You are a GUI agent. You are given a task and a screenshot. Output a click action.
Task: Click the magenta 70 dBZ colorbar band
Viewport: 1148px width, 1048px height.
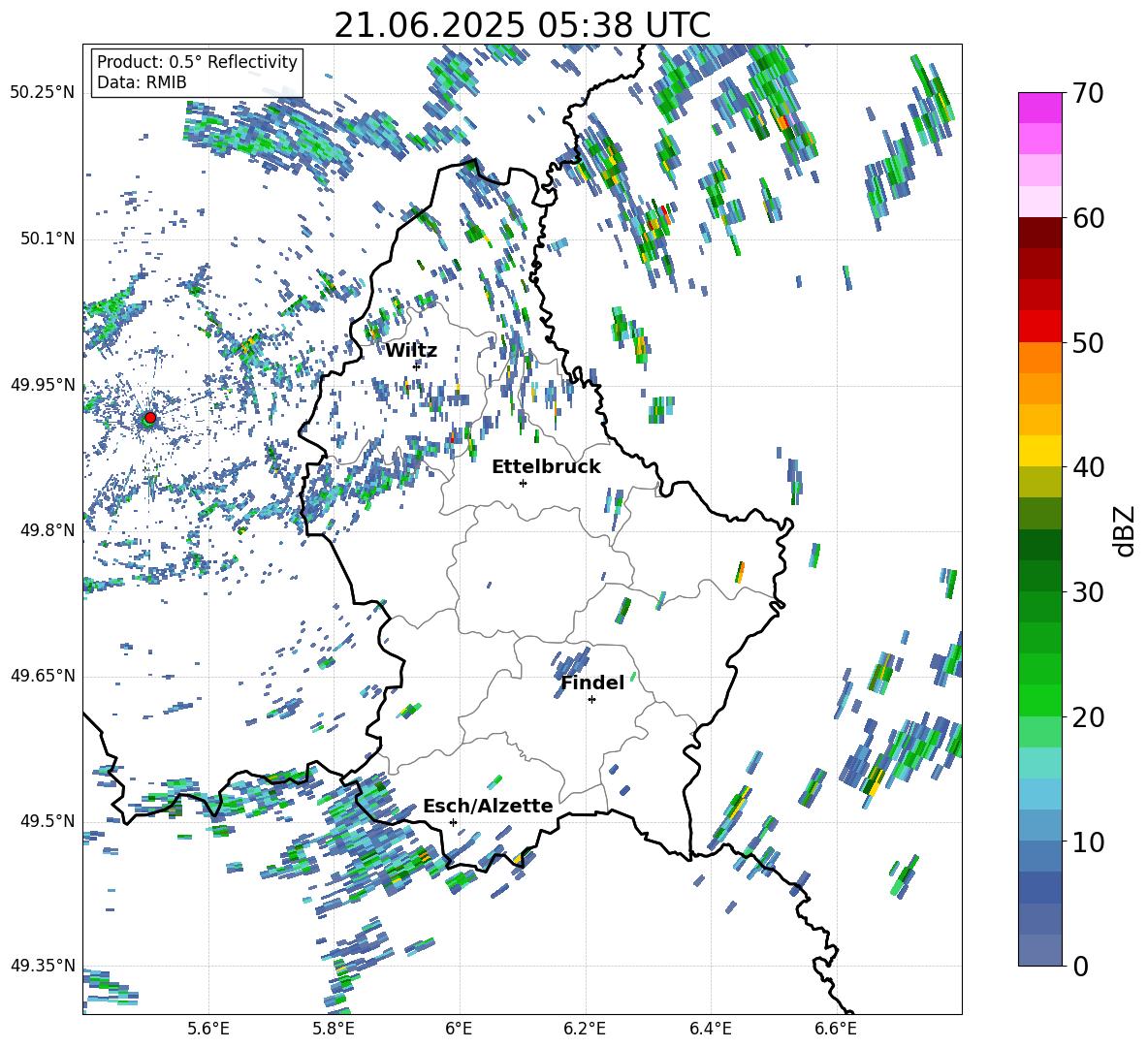1039,108
